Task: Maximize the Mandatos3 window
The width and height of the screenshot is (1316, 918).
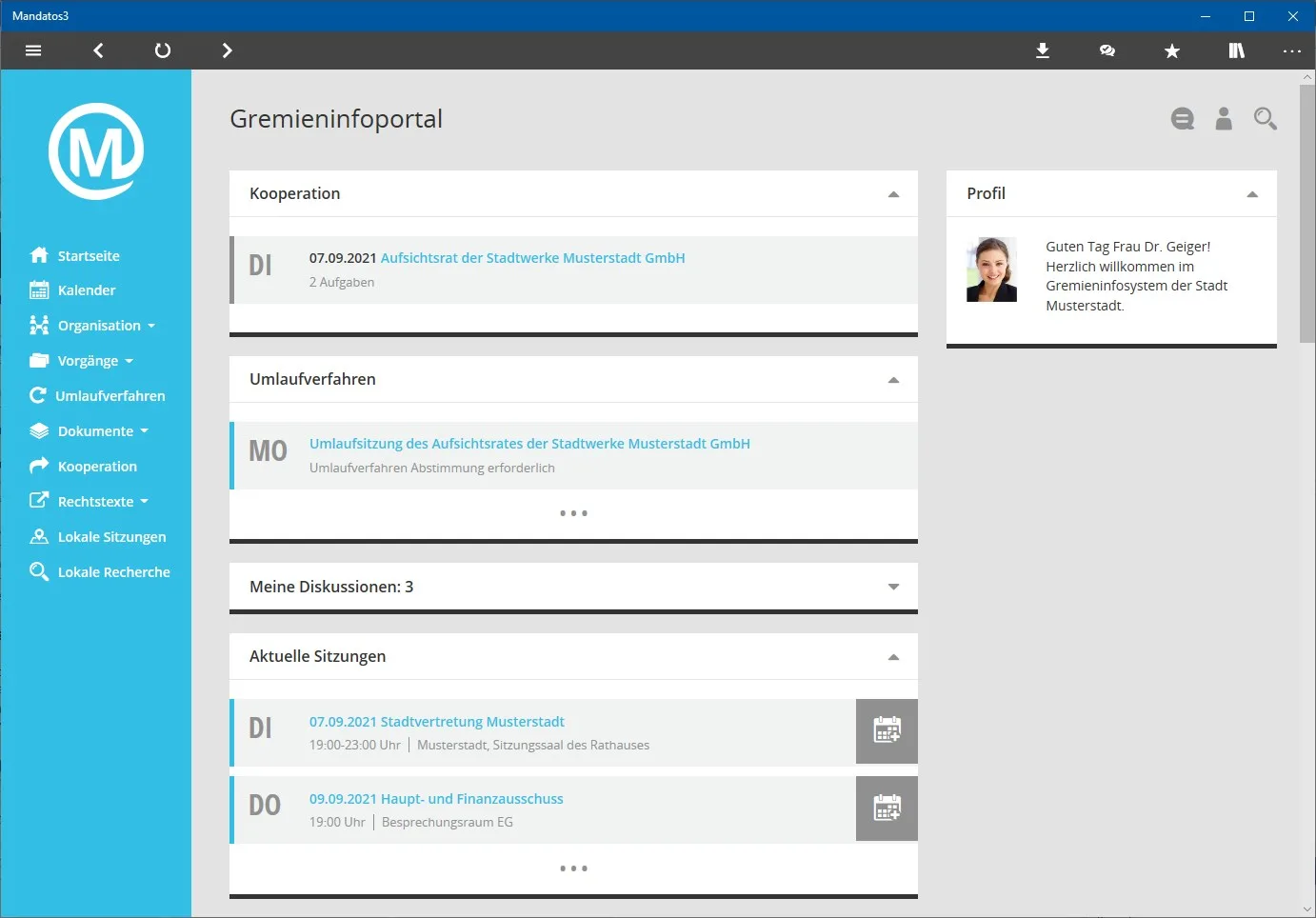Action: 1249,16
